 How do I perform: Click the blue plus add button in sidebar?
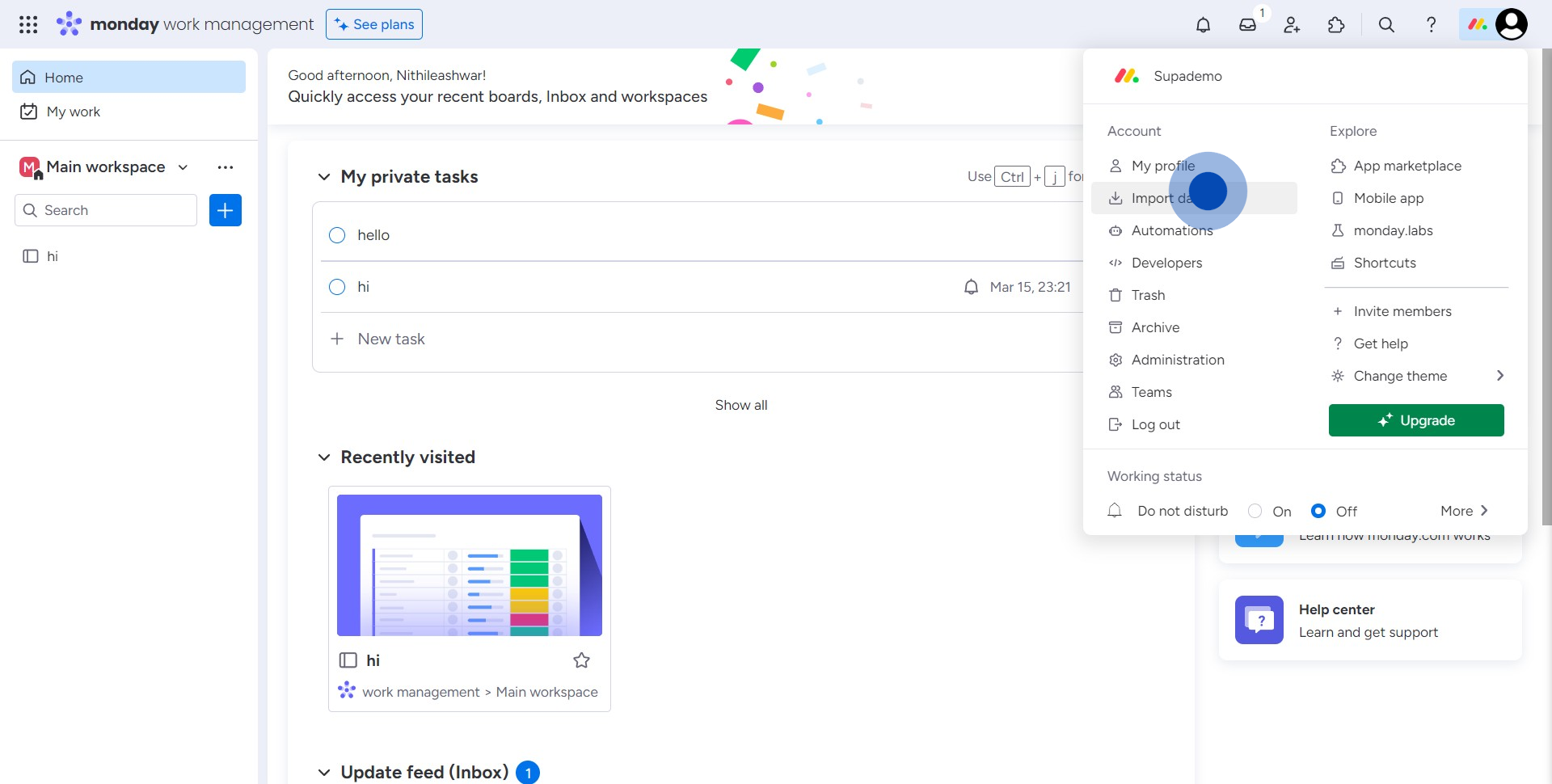(226, 210)
